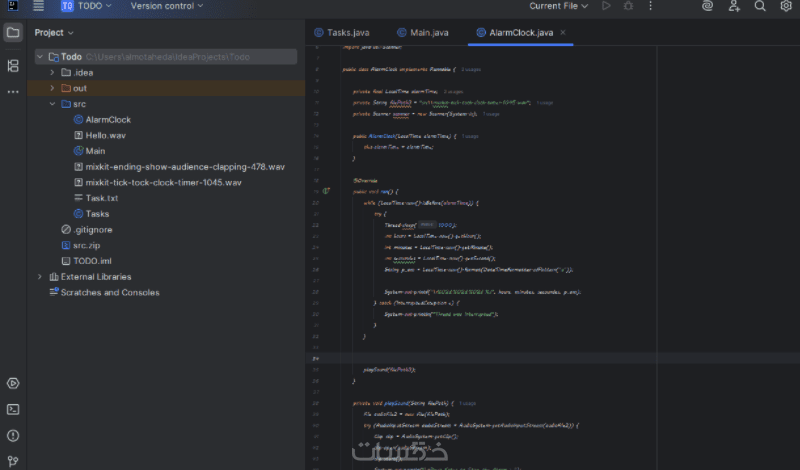
Task: Start debugging with the bug icon
Action: (628, 6)
